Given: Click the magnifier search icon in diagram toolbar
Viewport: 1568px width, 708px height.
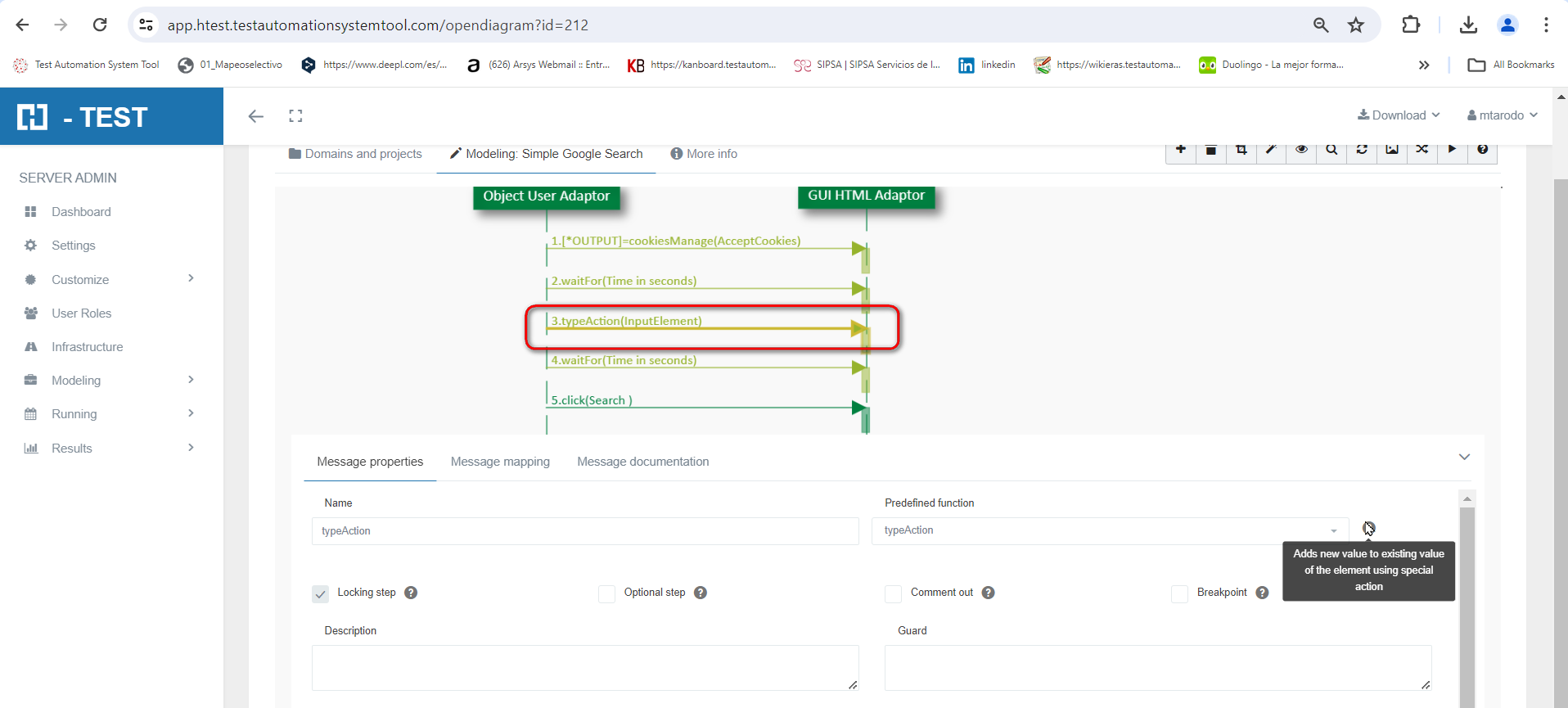Looking at the screenshot, I should (1331, 150).
